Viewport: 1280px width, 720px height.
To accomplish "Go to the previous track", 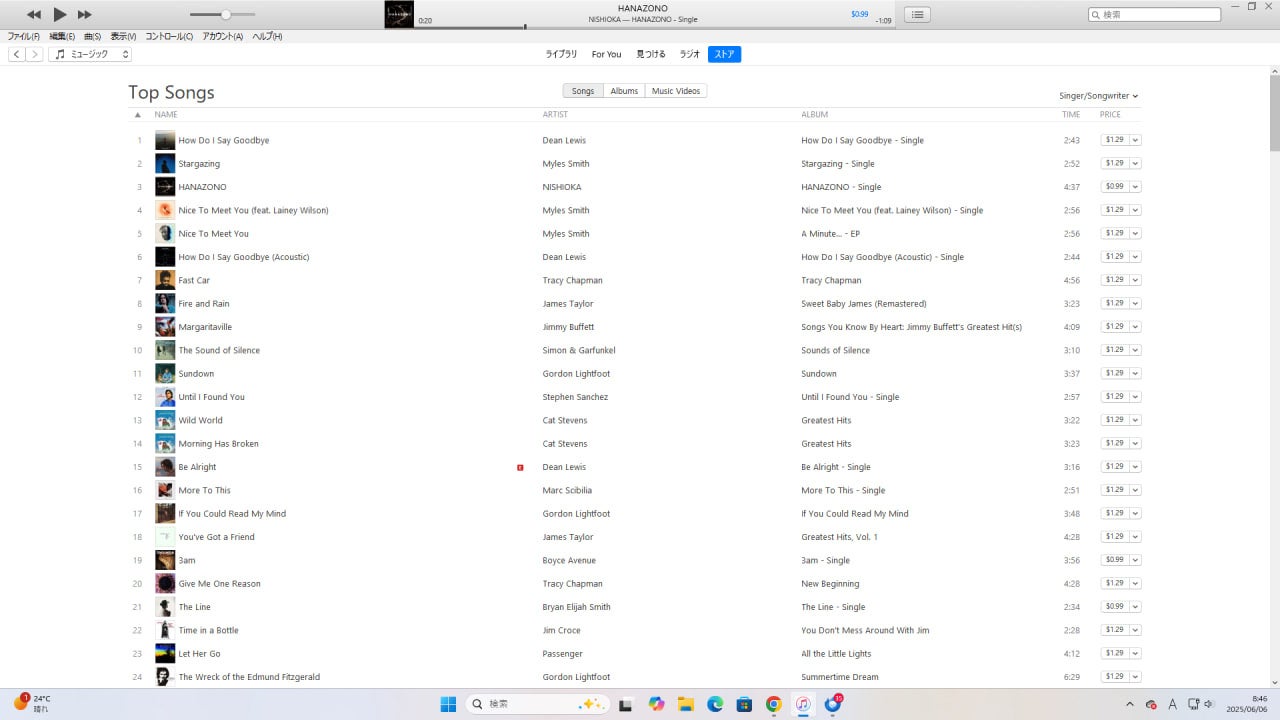I will click(33, 14).
